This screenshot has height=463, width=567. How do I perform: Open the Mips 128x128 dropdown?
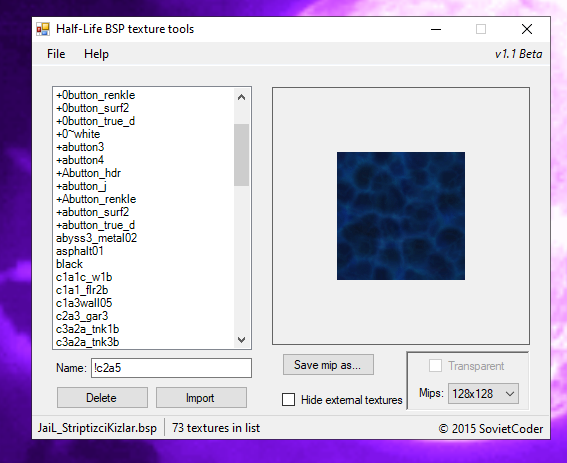(483, 394)
